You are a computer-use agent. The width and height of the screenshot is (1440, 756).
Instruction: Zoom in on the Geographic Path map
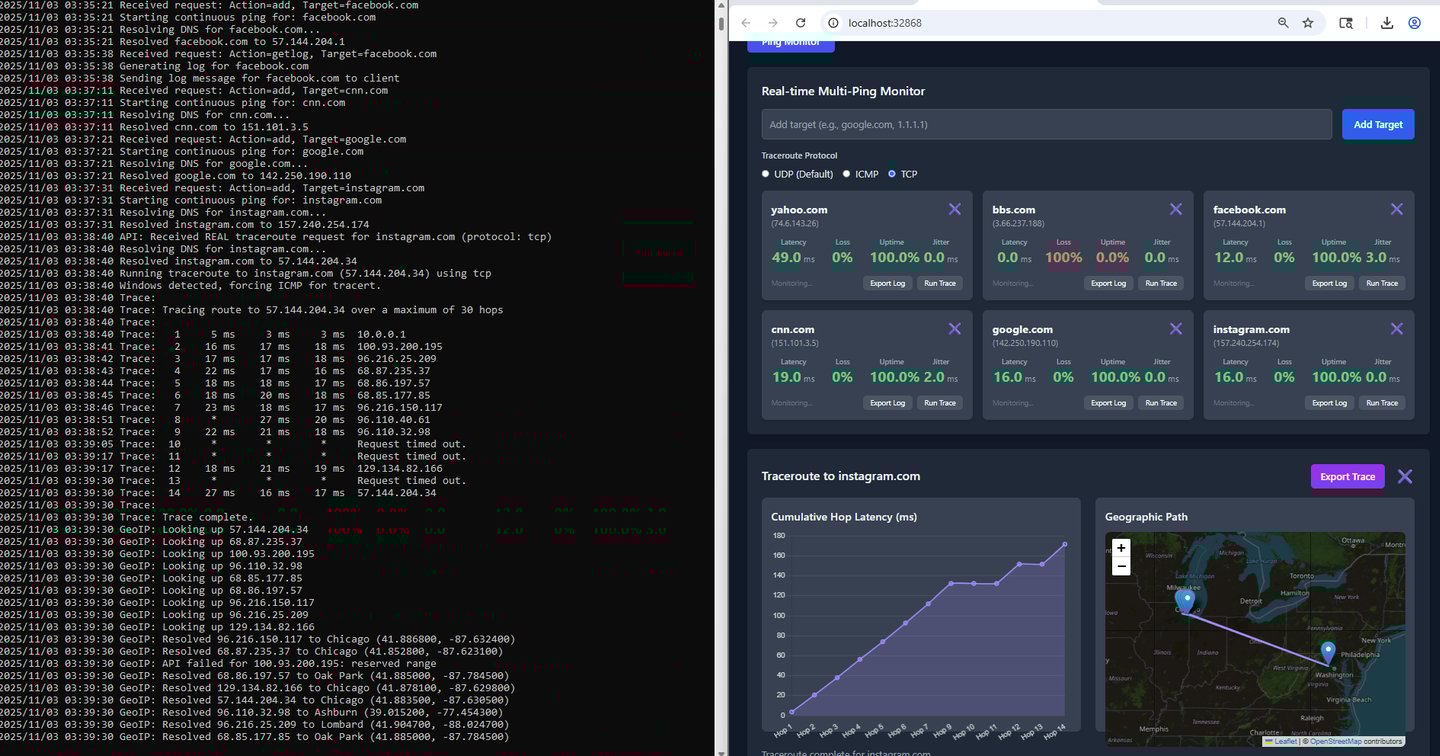pos(1121,547)
